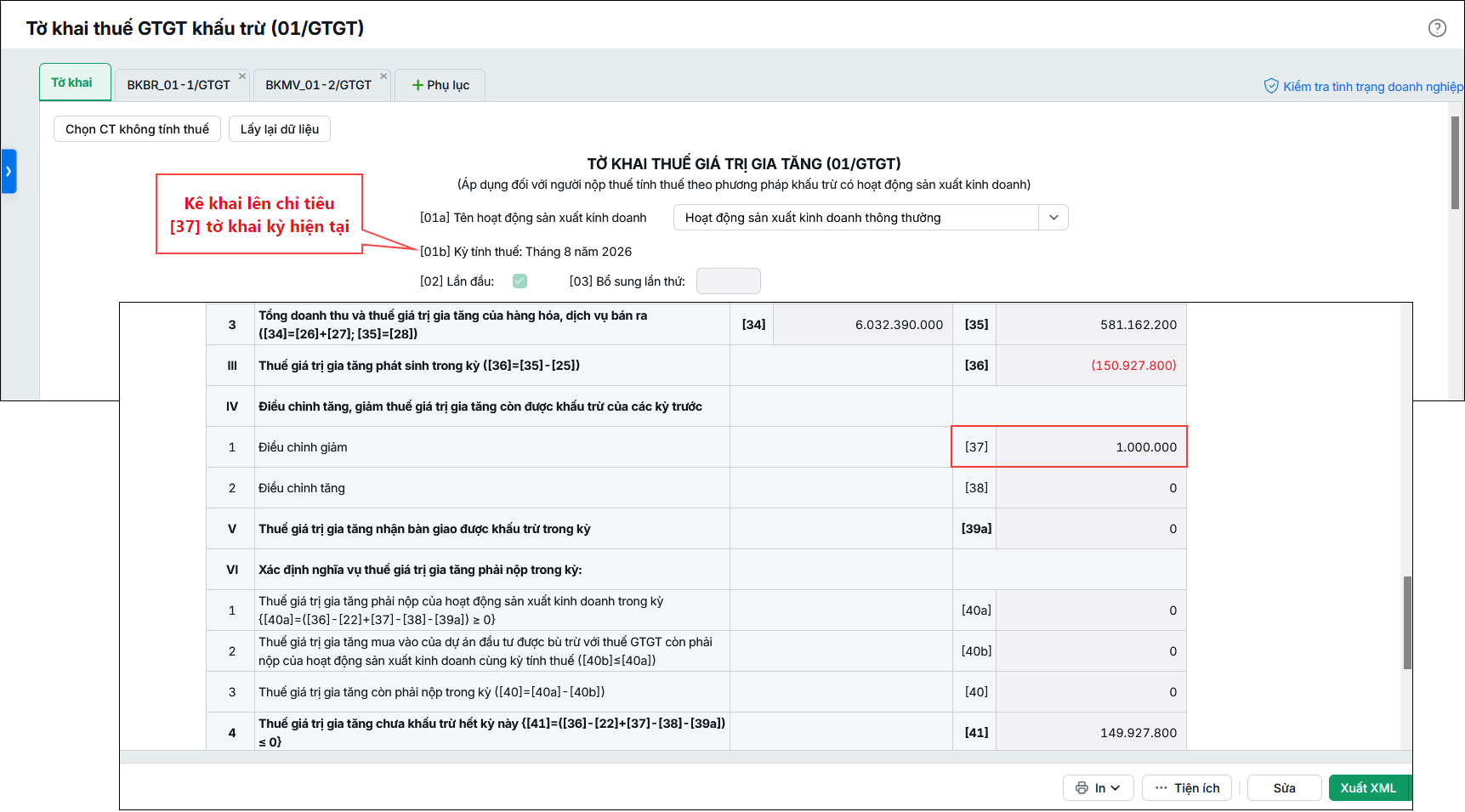The height and width of the screenshot is (812, 1465).
Task: Click the Sửa button
Action: (1284, 788)
